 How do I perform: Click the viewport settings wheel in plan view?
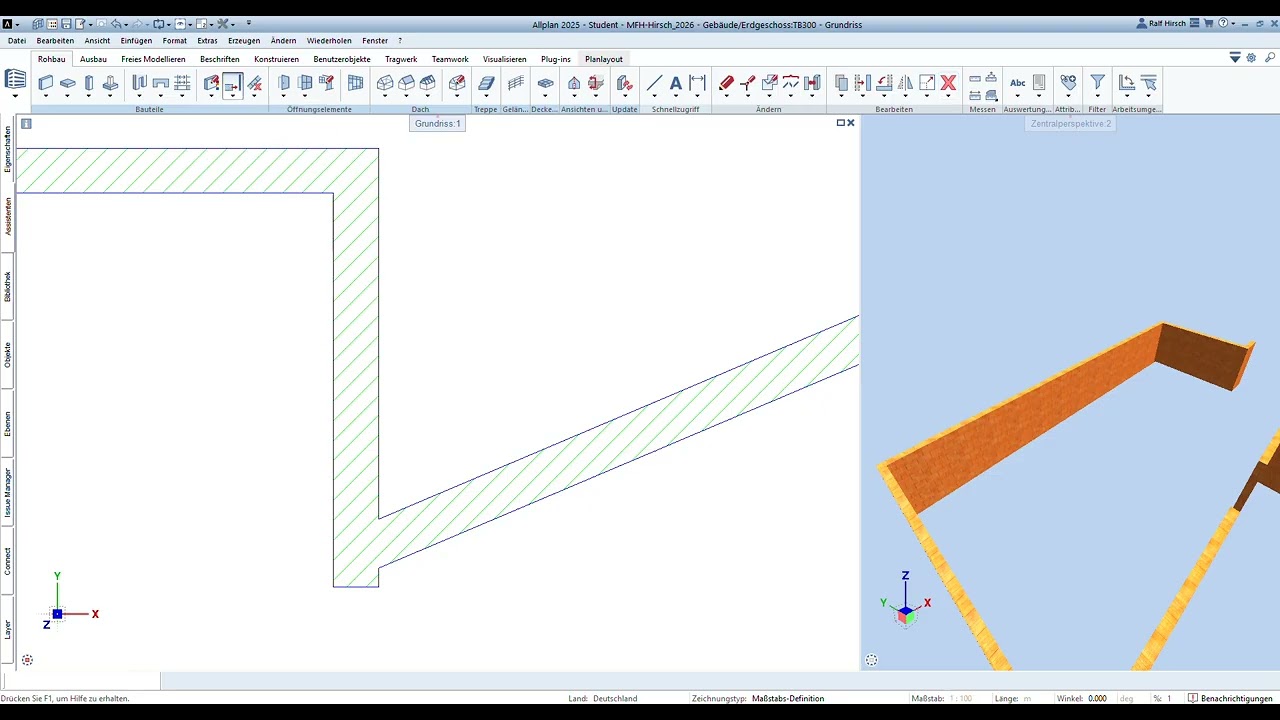pos(27,660)
